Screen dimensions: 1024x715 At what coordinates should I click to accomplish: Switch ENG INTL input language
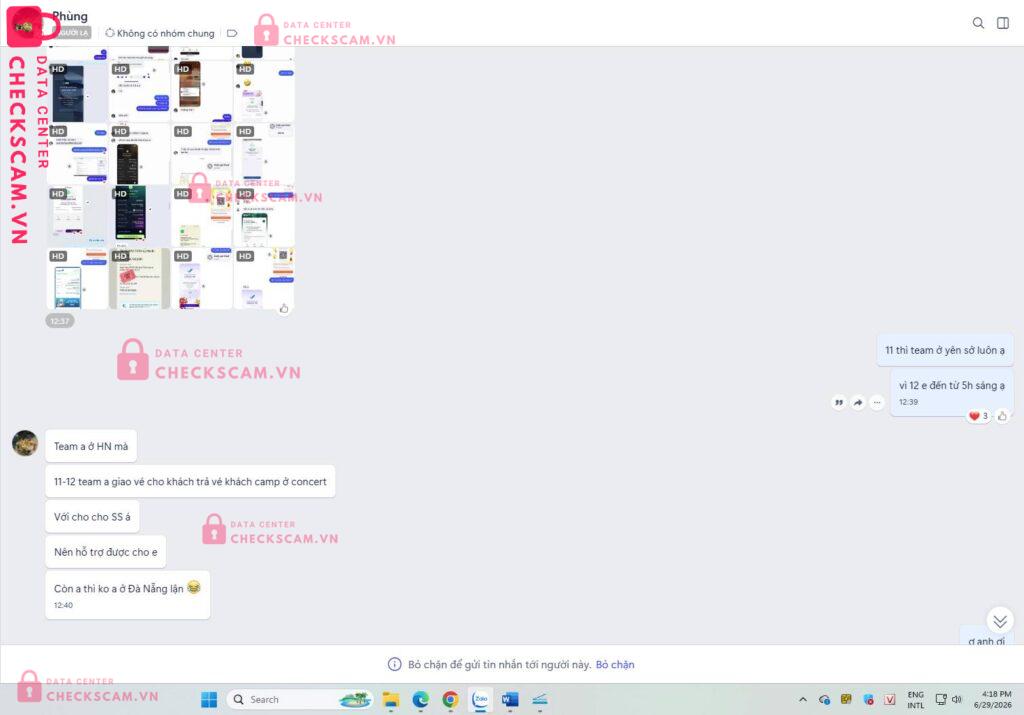pyautogui.click(x=915, y=699)
